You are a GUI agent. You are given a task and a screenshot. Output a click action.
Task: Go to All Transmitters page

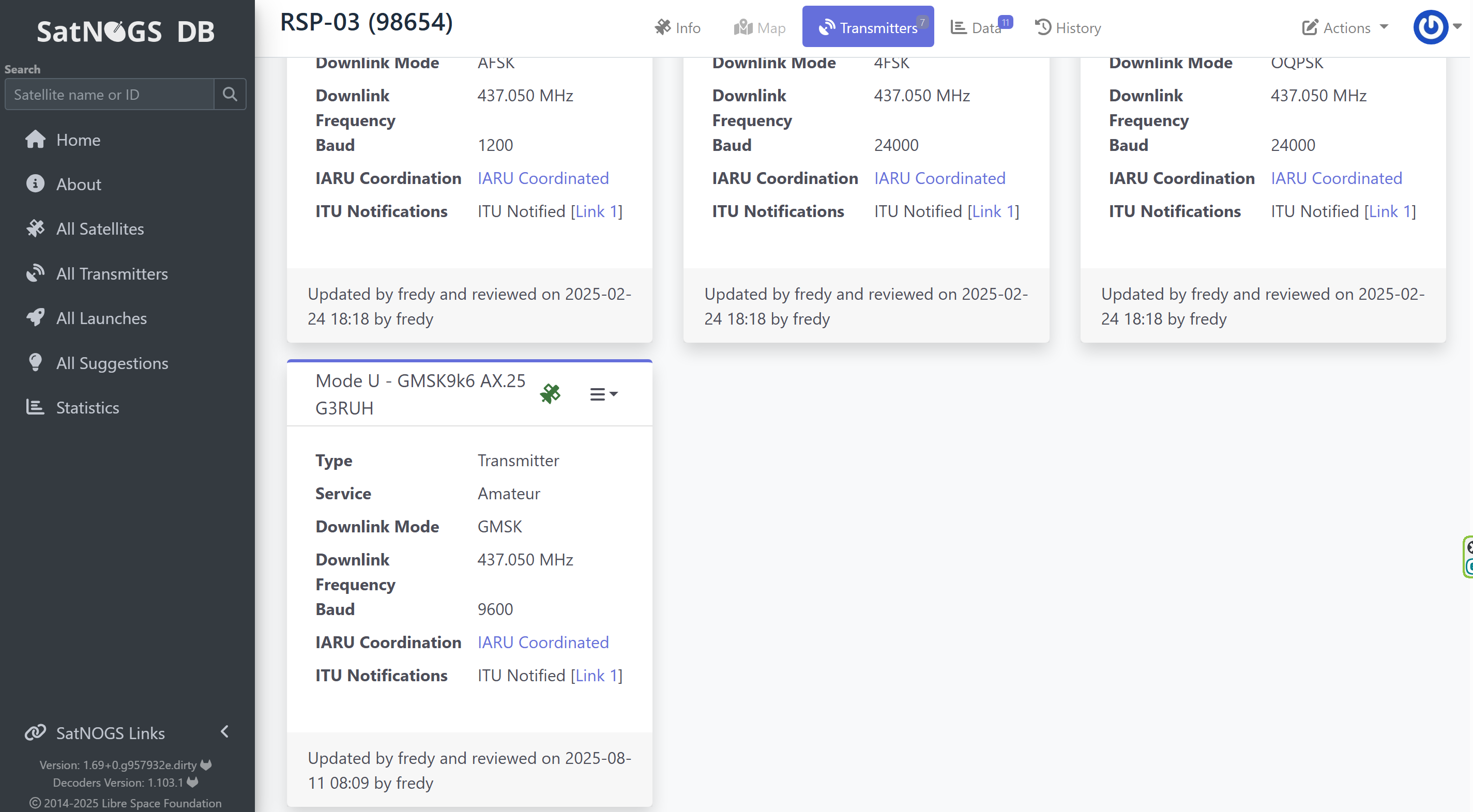112,274
